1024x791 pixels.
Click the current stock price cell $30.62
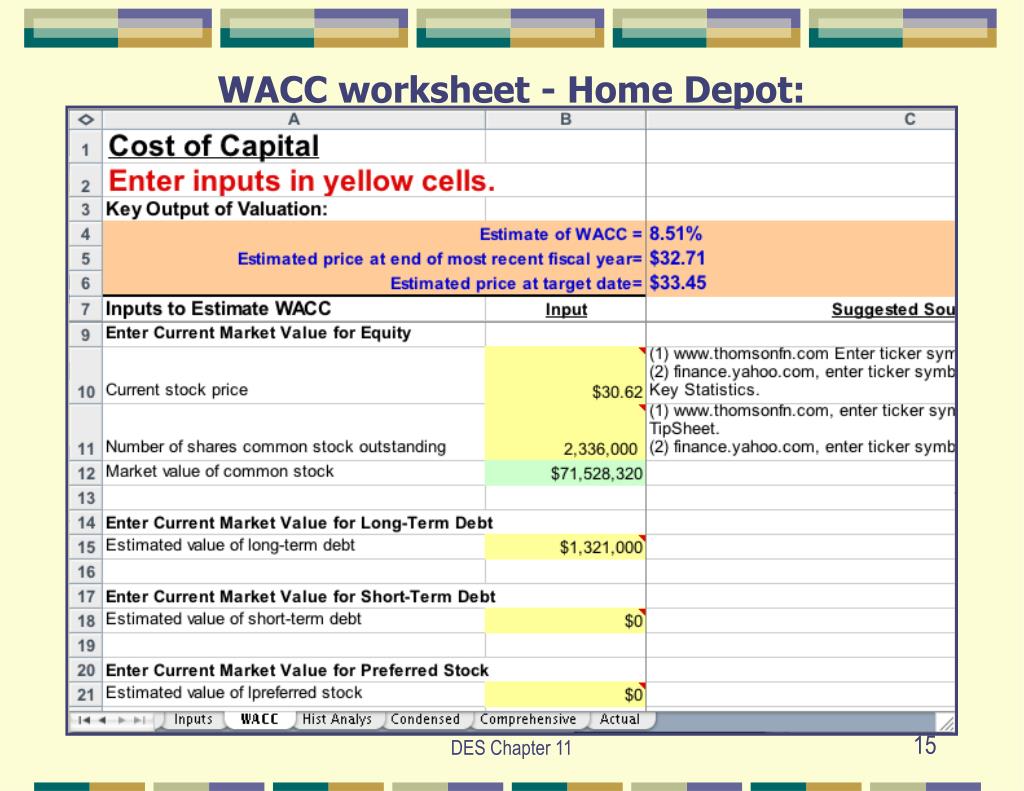point(566,375)
